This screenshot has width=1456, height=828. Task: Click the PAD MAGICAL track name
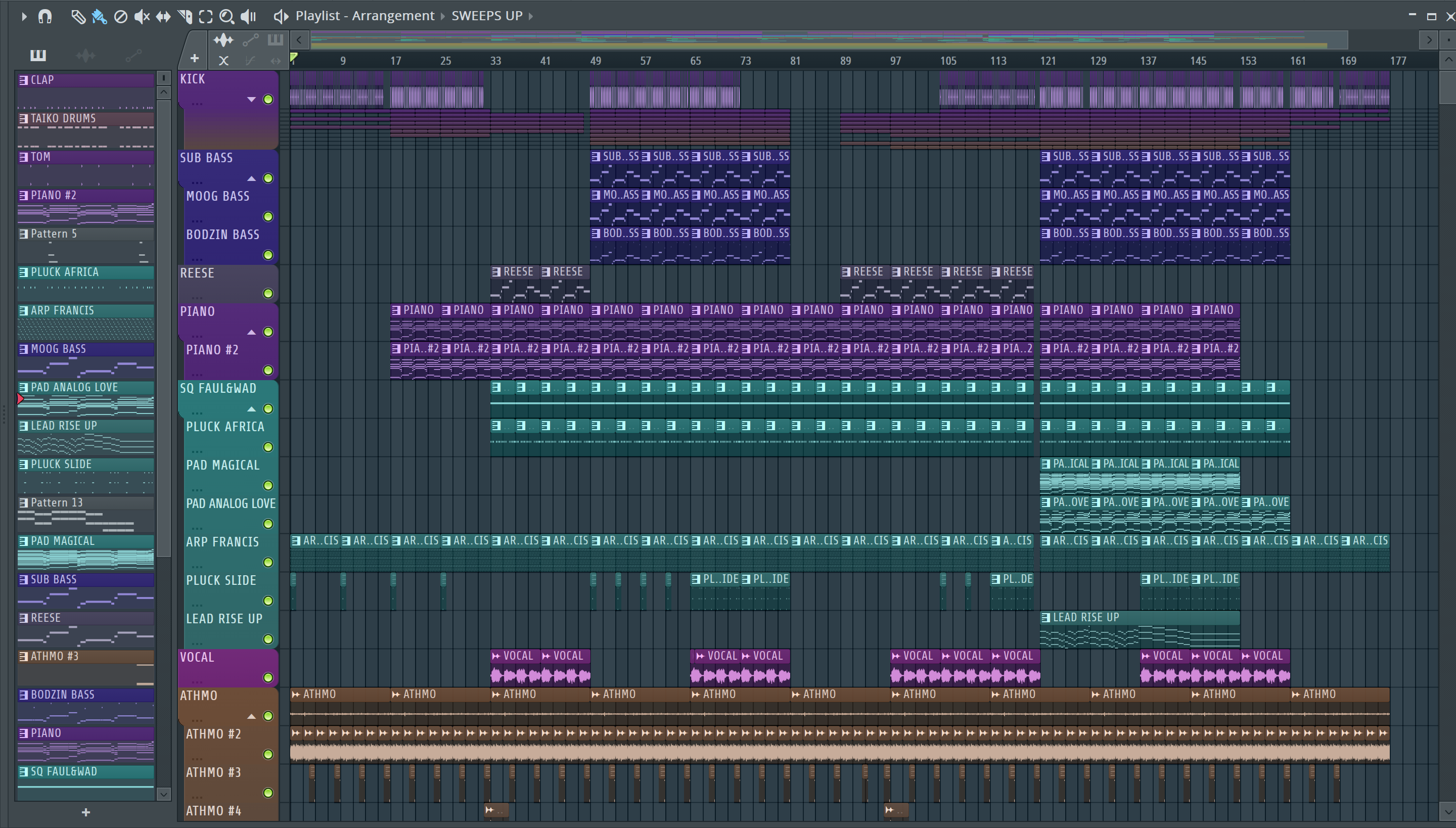tap(222, 465)
